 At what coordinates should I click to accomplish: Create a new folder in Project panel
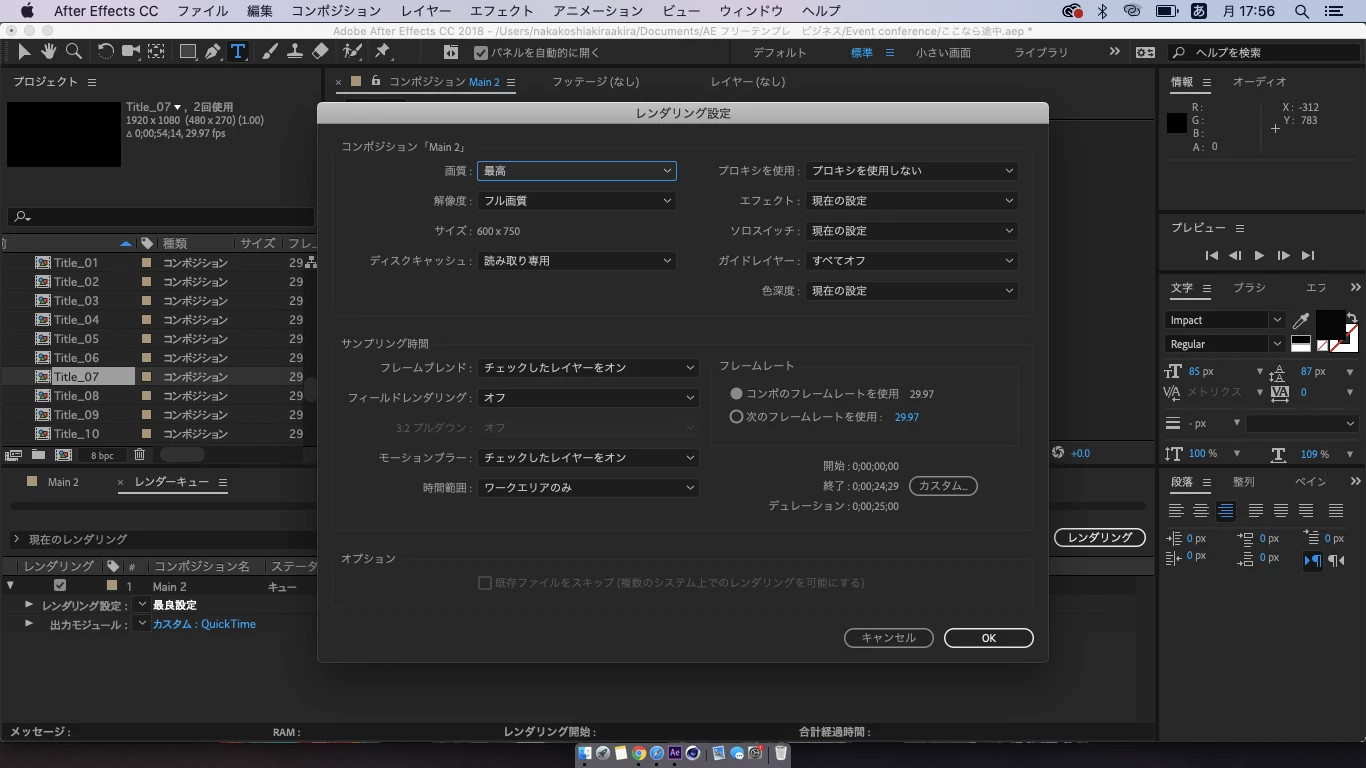click(x=38, y=455)
